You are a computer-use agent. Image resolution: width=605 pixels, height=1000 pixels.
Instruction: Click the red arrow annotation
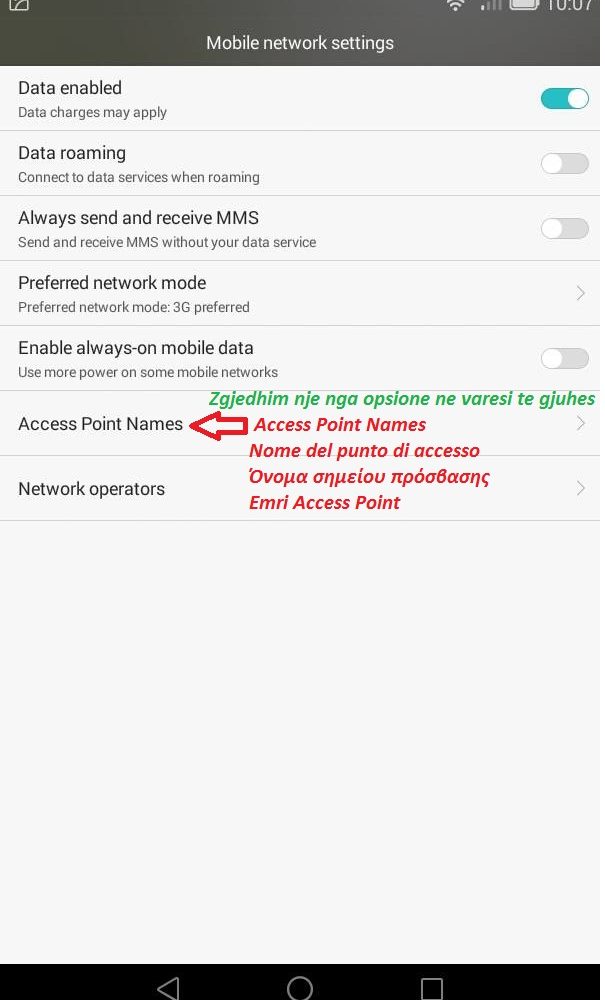[x=219, y=425]
